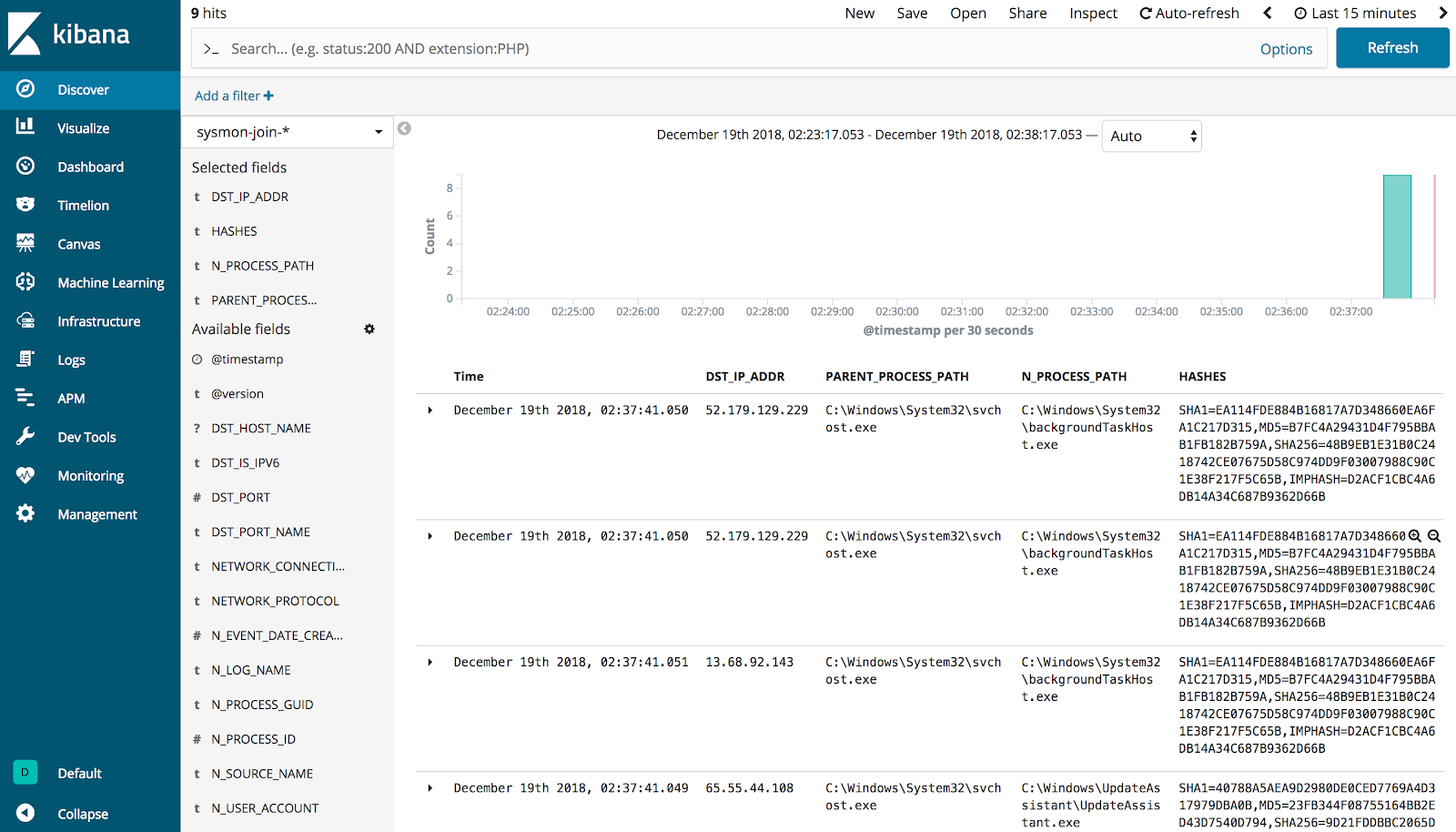Click the N_PROCESS_PATH column header
1456x832 pixels.
click(1074, 376)
